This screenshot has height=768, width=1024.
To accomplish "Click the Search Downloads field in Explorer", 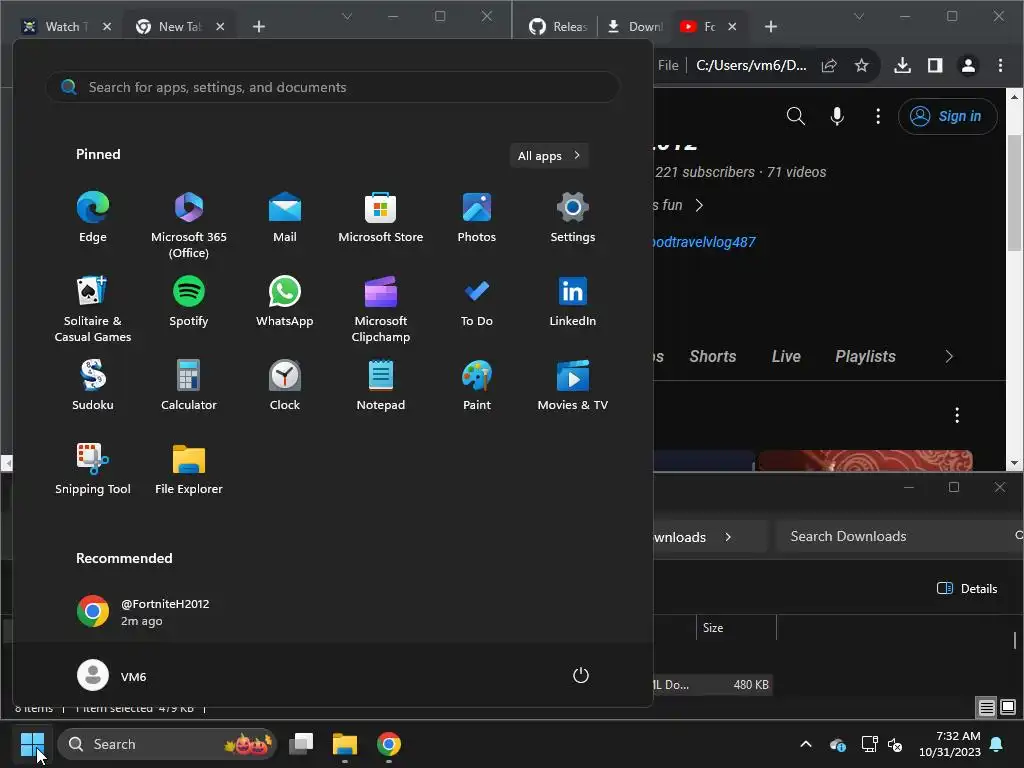I will click(900, 536).
